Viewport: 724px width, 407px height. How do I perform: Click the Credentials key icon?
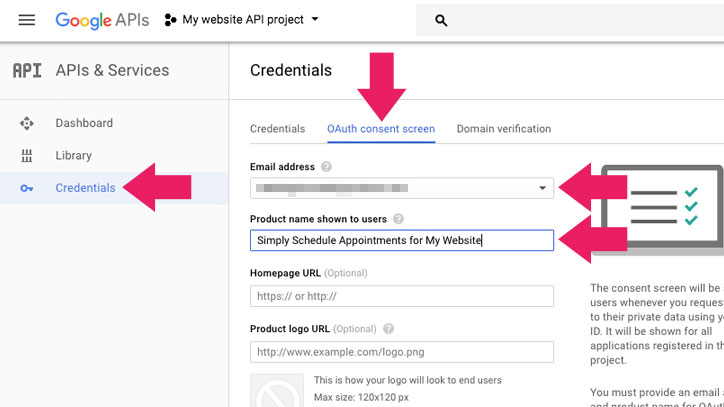pos(27,188)
